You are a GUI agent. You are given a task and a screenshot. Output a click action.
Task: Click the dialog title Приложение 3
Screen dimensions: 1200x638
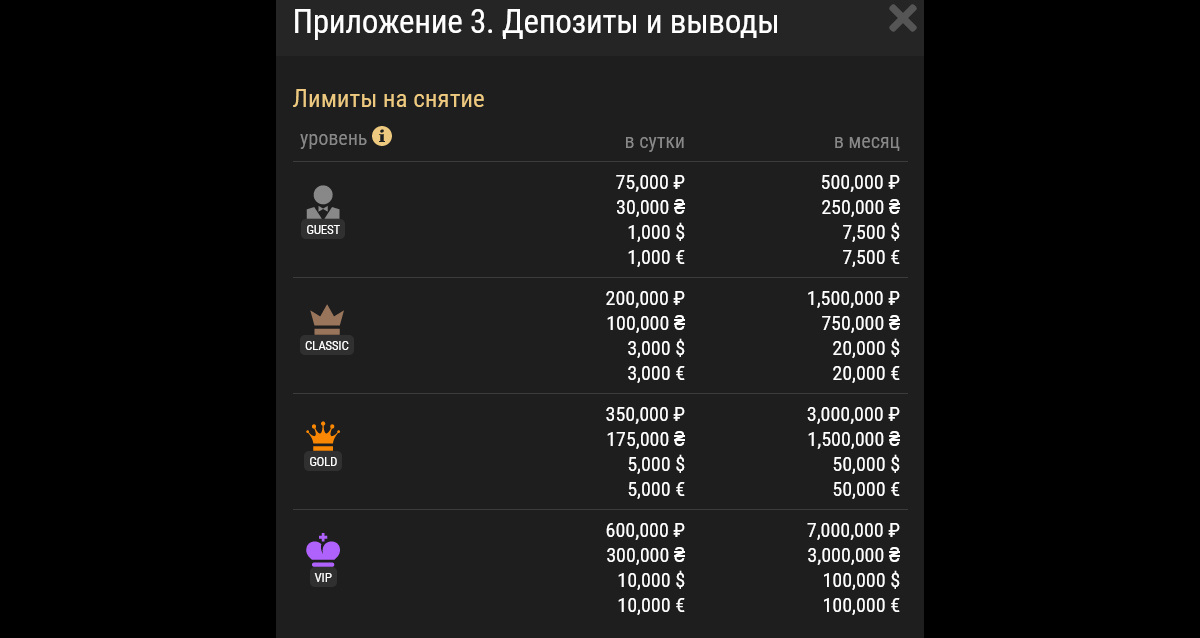tap(535, 22)
